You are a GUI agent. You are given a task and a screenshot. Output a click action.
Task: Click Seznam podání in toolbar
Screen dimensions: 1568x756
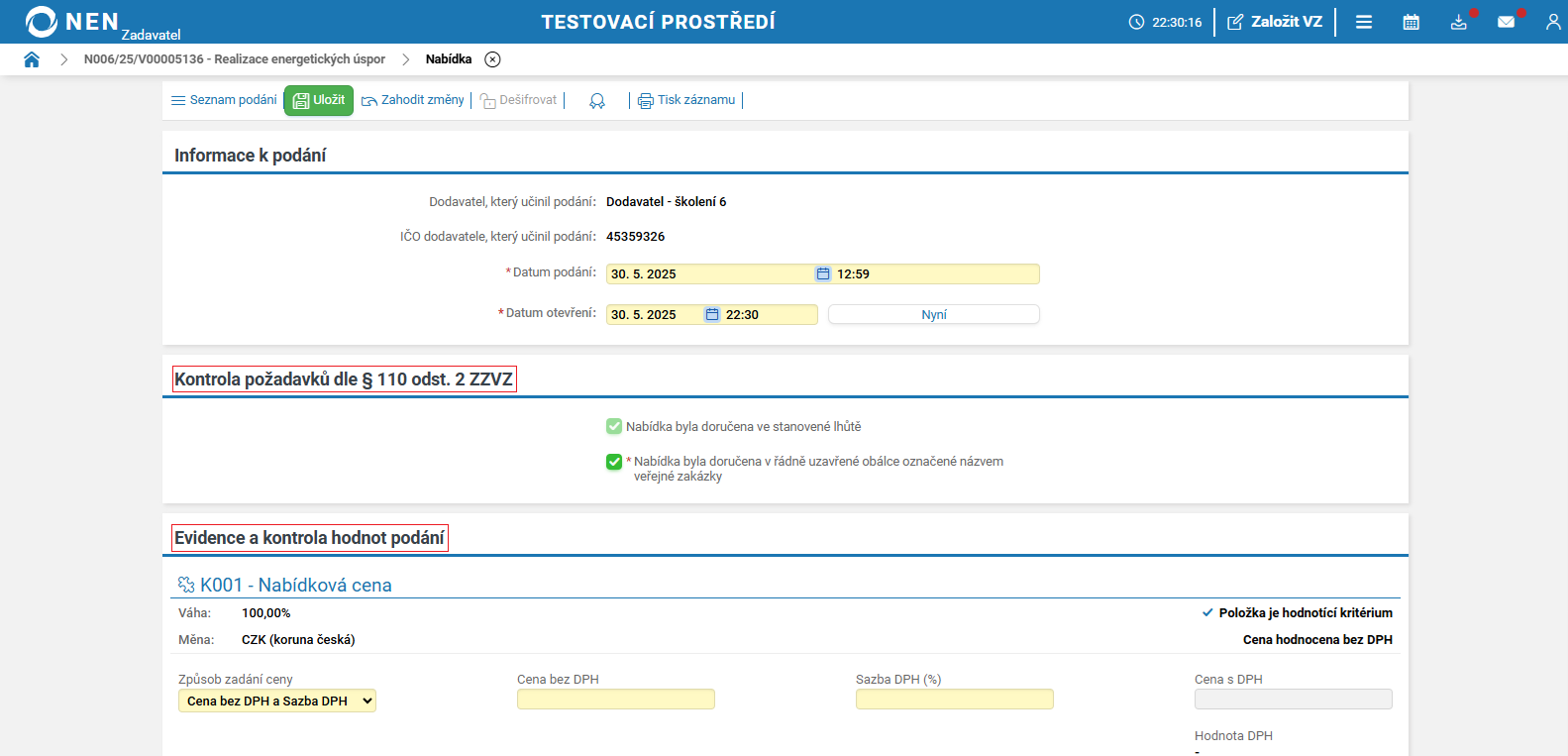[224, 100]
